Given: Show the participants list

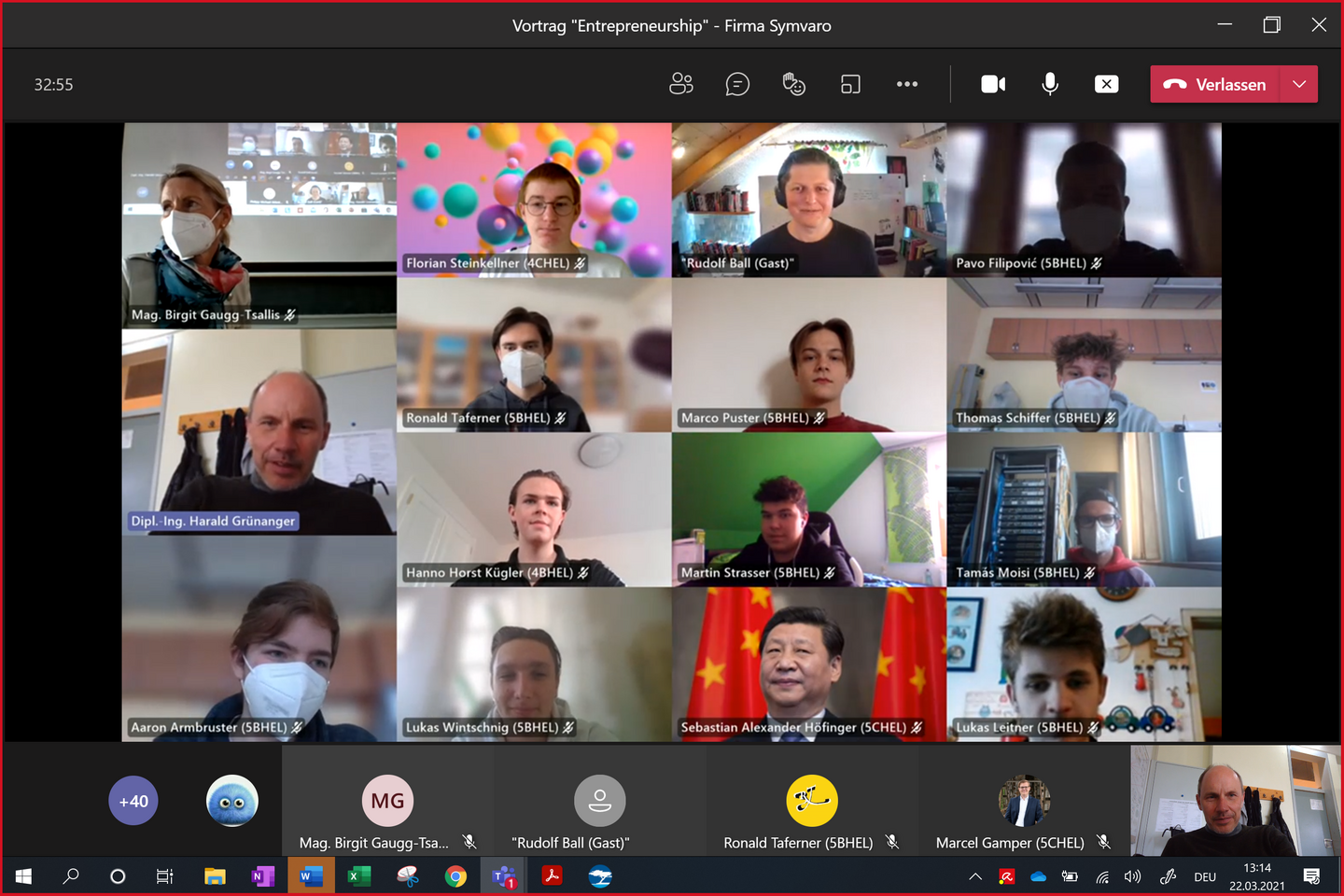Looking at the screenshot, I should coord(681,84).
